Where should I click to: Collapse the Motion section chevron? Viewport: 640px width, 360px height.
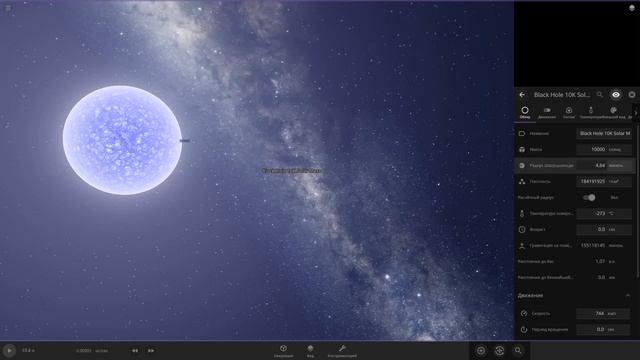coord(628,296)
